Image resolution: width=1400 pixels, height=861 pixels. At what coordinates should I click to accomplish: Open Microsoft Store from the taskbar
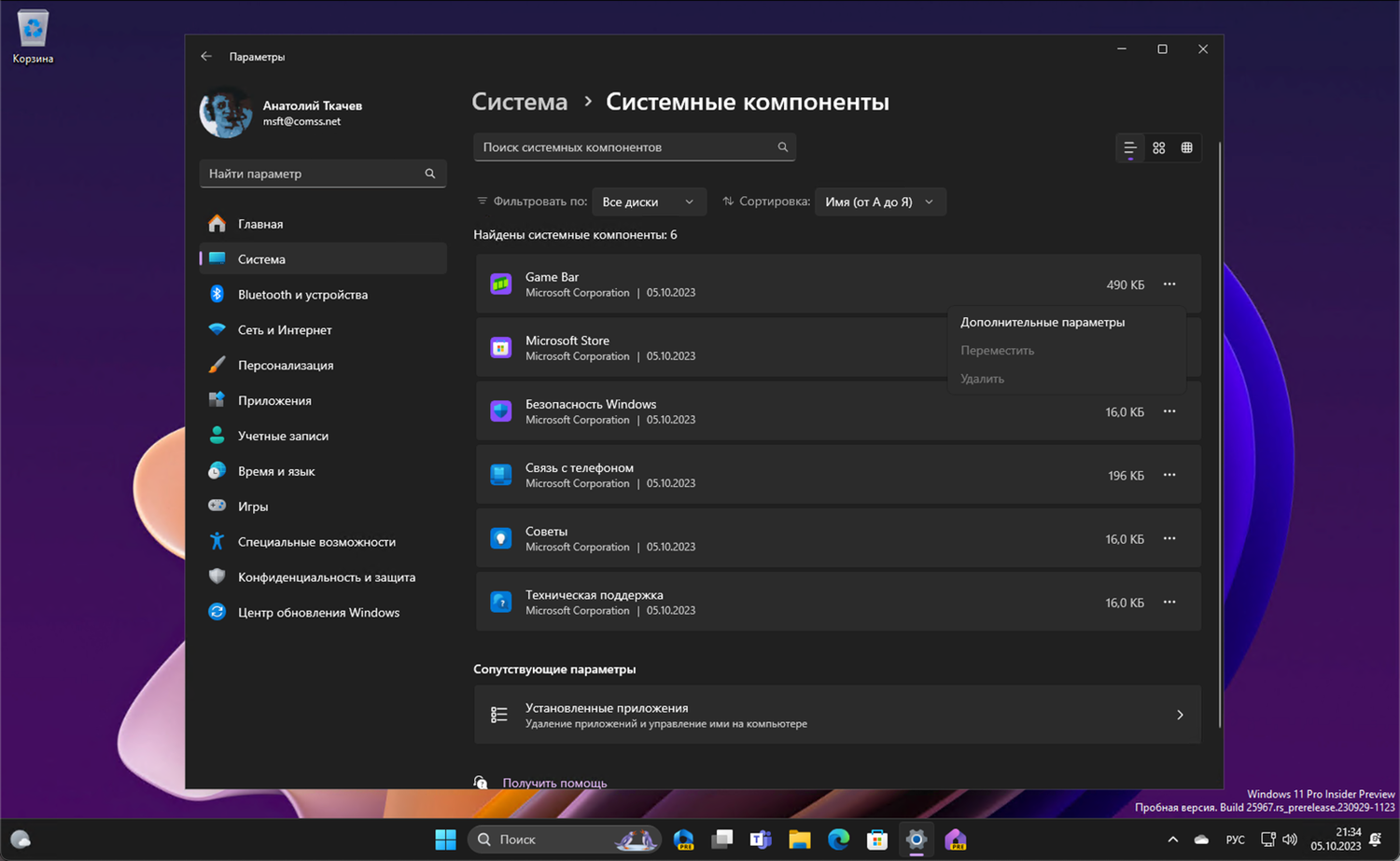coord(877,840)
